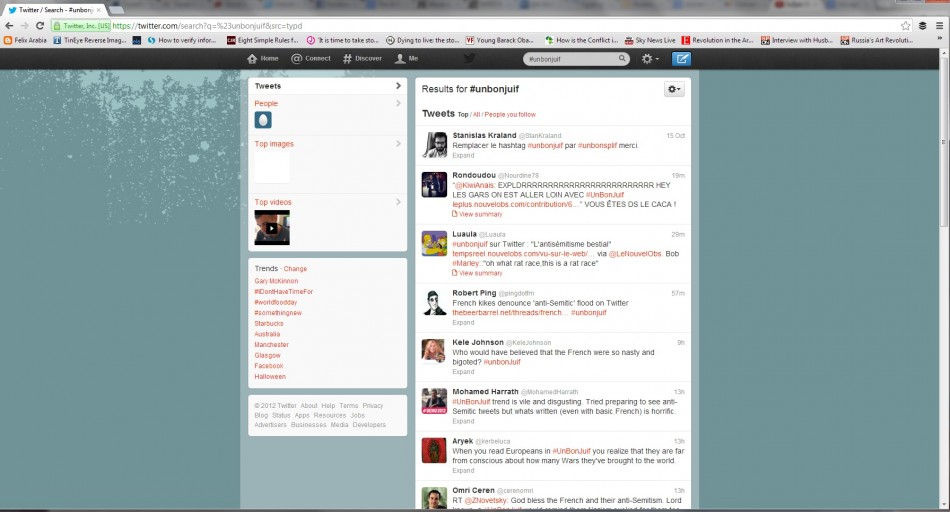Click the Twitter bird logo in the navbar
Screen dimensions: 950x512
(x=469, y=58)
